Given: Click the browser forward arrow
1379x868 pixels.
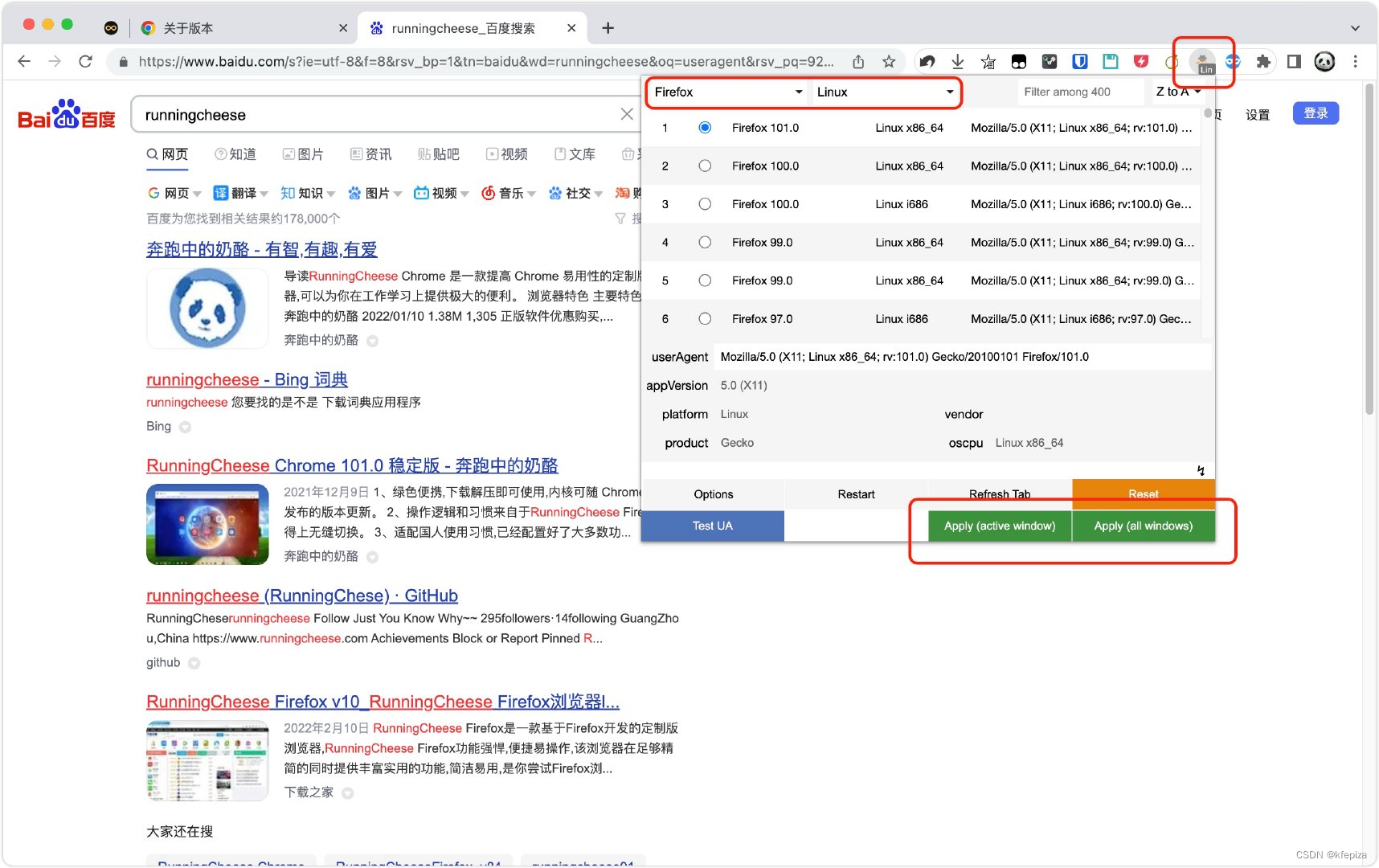Looking at the screenshot, I should click(55, 61).
